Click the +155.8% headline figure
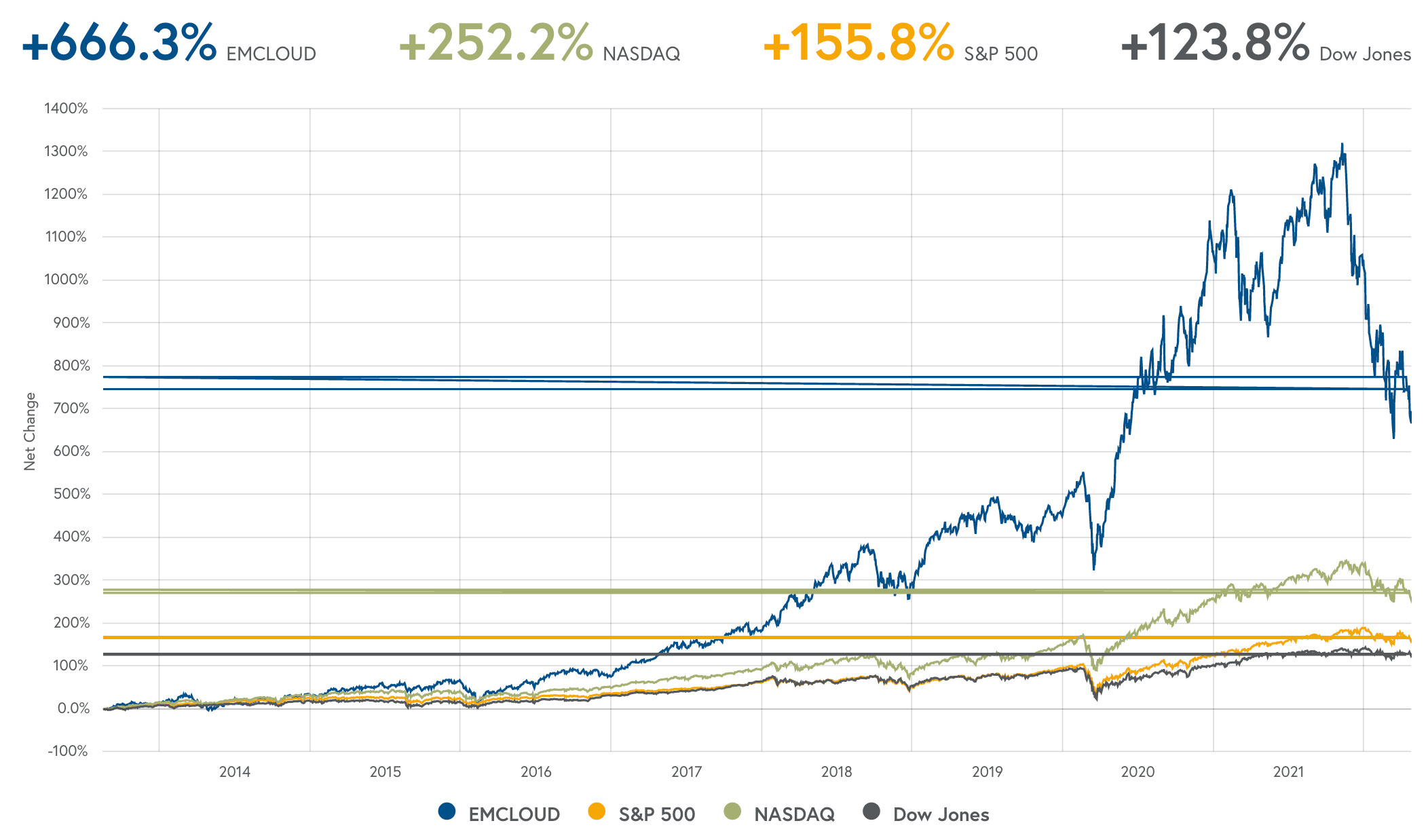This screenshot has width=1428, height=840. point(859,42)
